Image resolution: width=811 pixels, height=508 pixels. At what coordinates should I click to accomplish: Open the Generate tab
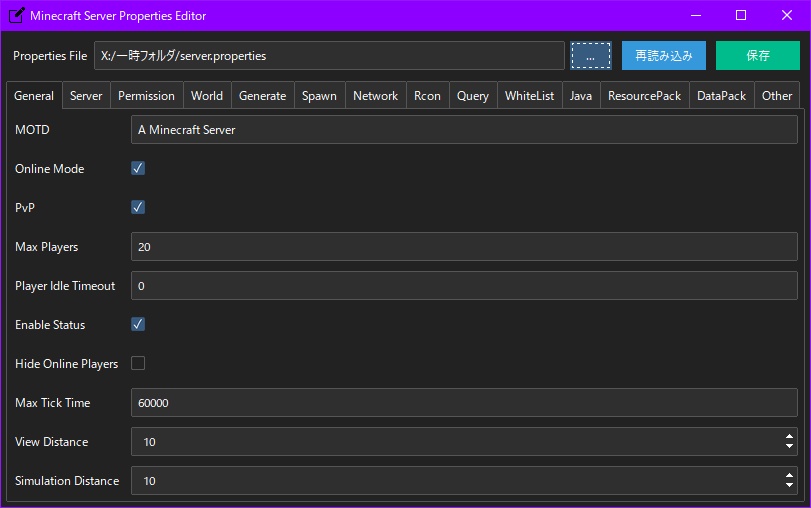[263, 96]
